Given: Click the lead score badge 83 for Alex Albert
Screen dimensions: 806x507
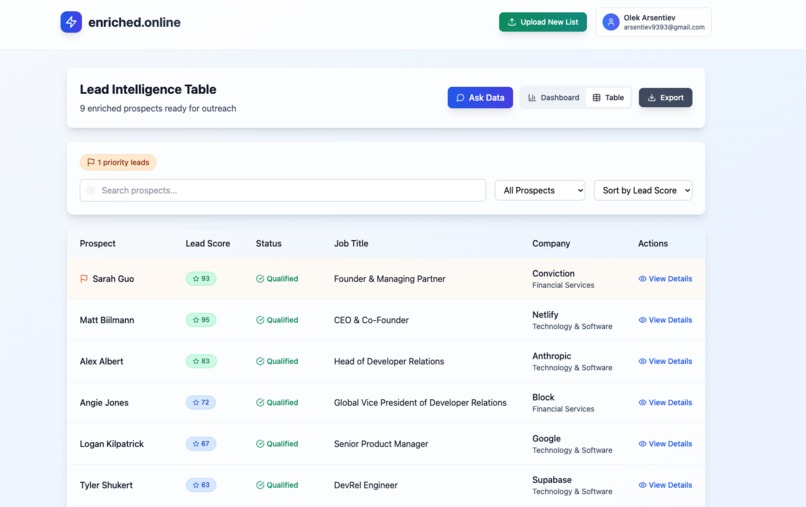Looking at the screenshot, I should (x=201, y=361).
